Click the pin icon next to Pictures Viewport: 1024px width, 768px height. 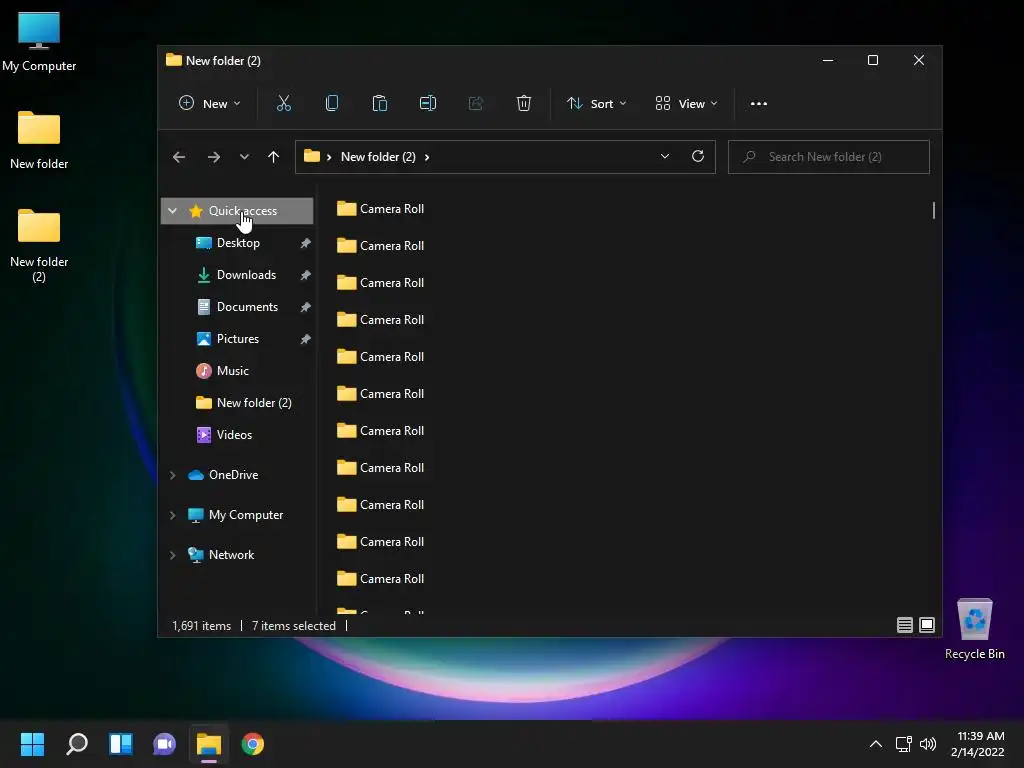[305, 339]
